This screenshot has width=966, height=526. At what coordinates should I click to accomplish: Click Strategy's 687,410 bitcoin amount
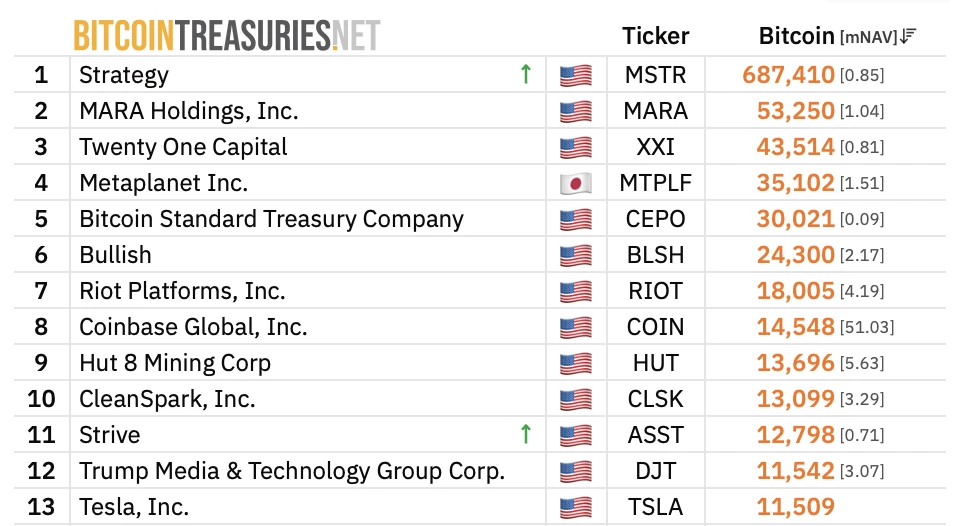[789, 75]
